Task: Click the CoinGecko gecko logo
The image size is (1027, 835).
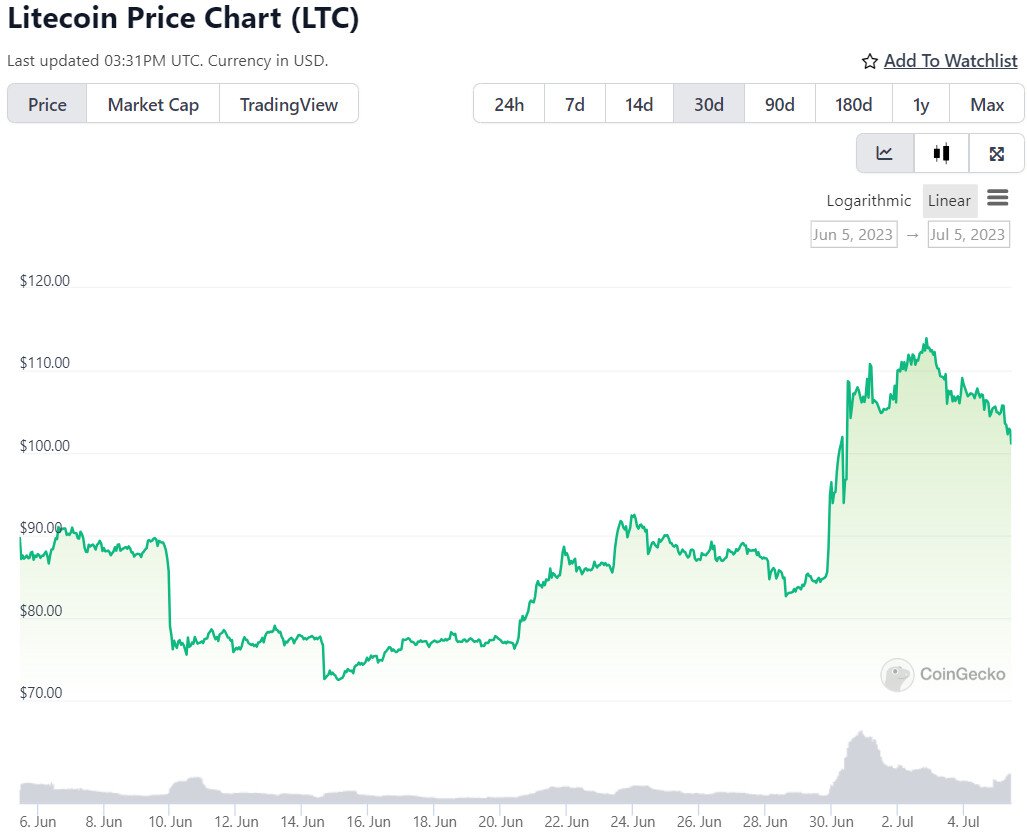Action: [x=897, y=675]
